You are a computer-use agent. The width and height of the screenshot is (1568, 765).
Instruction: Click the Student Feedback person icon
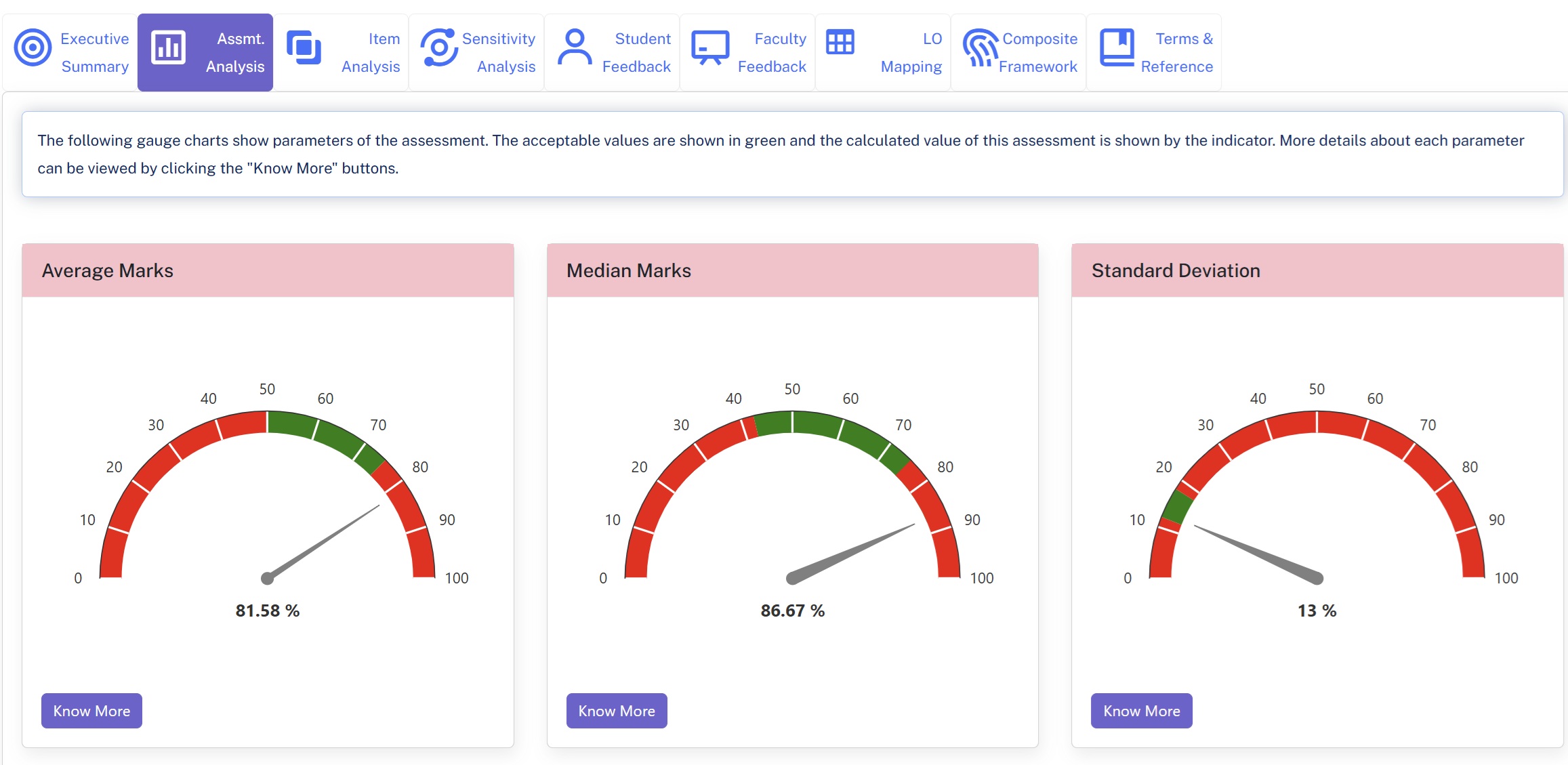click(575, 47)
